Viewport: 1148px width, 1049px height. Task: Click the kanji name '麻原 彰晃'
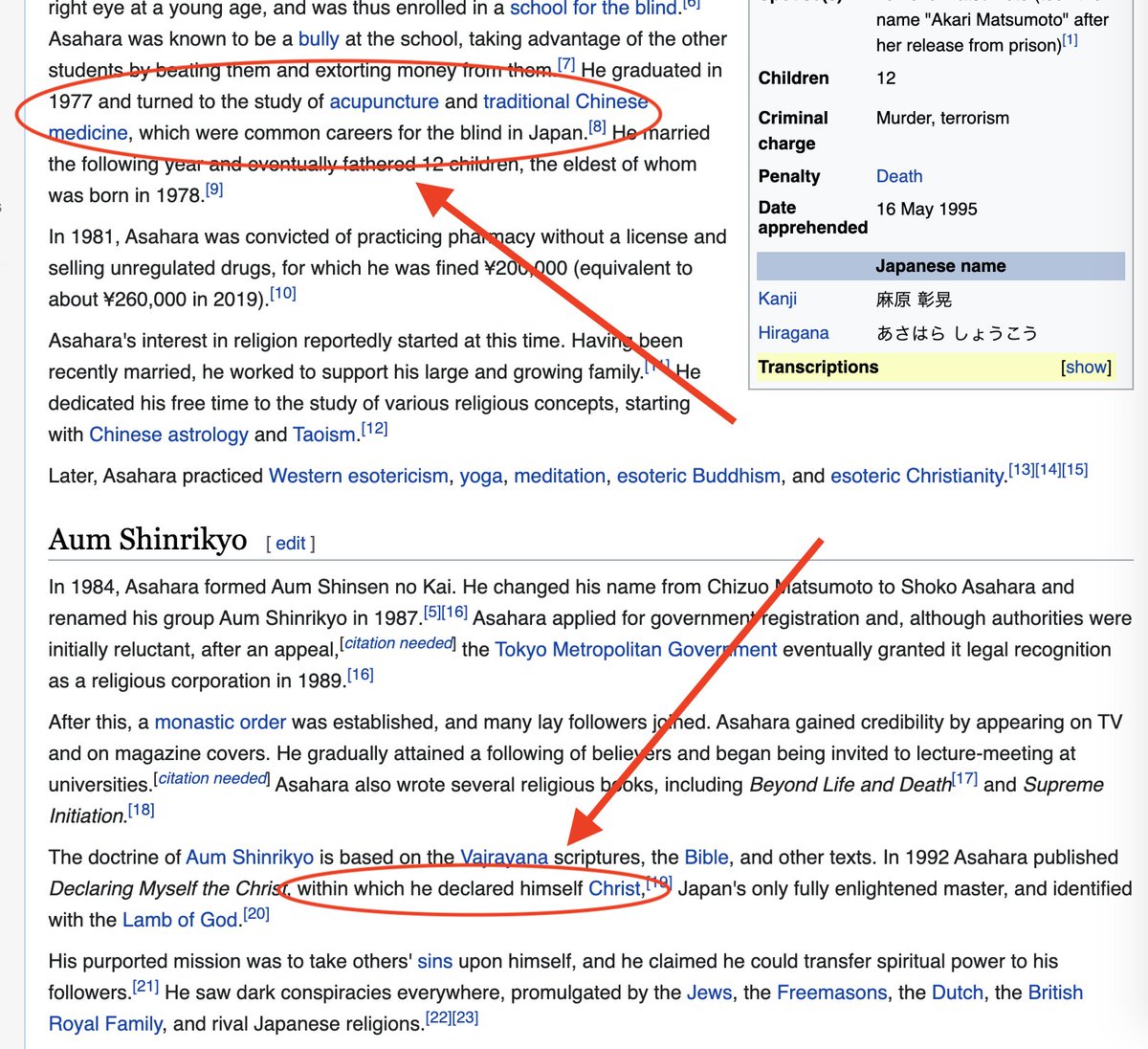click(914, 300)
